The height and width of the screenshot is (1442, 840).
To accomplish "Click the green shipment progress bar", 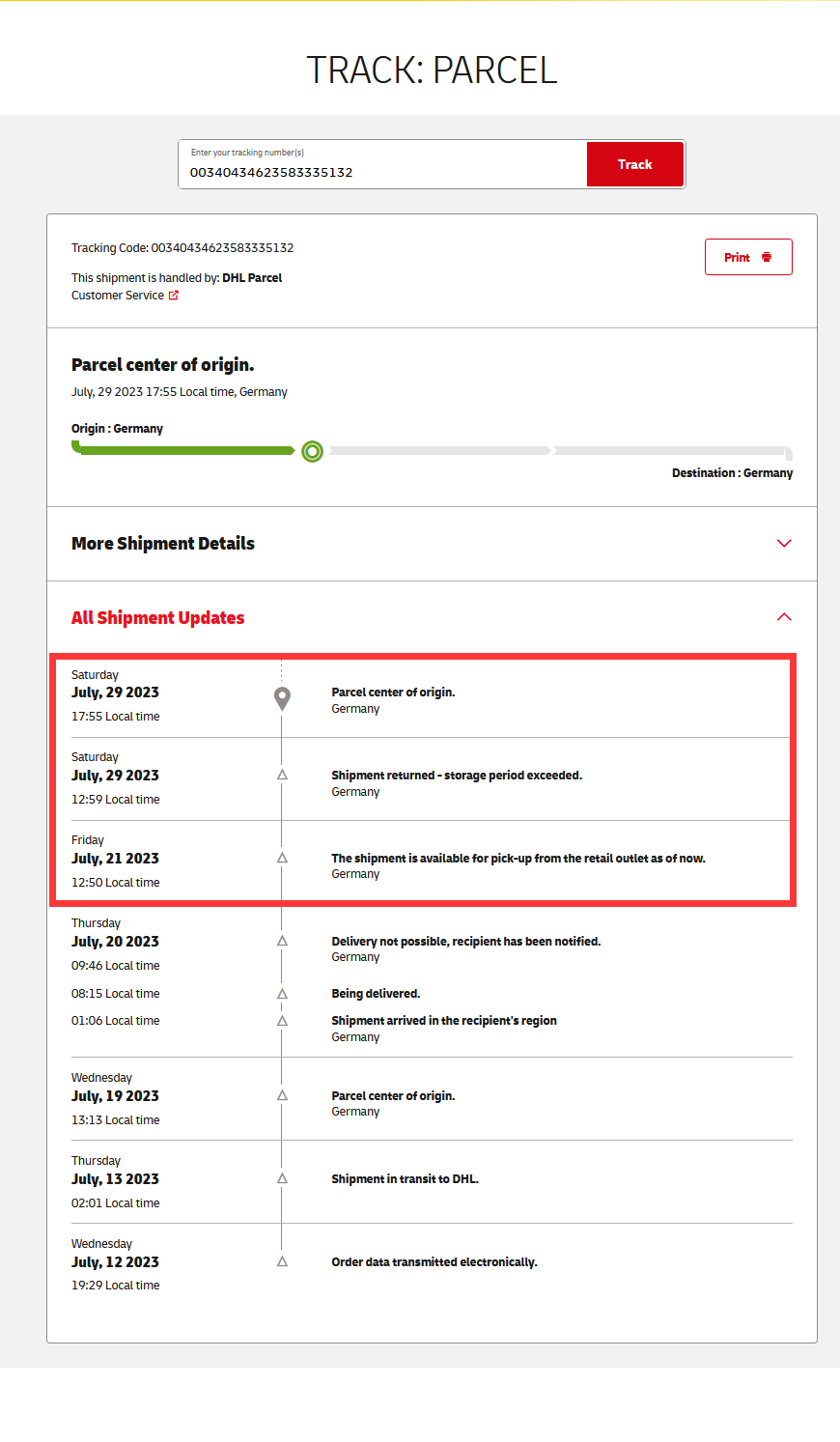I will (185, 450).
